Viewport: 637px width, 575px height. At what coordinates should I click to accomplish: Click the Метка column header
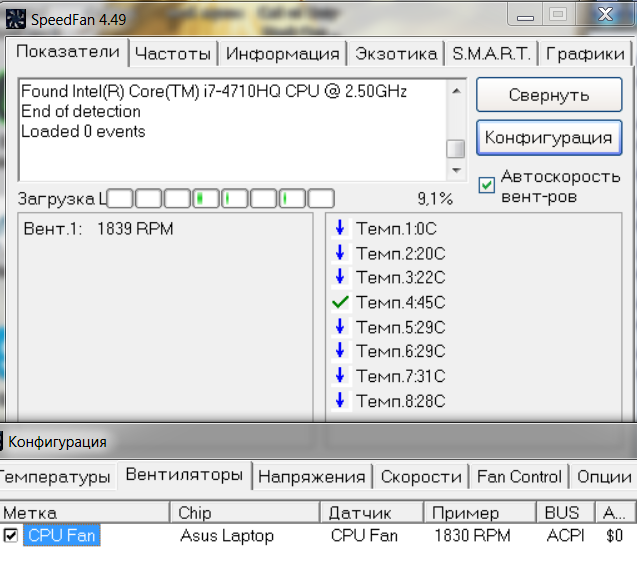(x=84, y=512)
